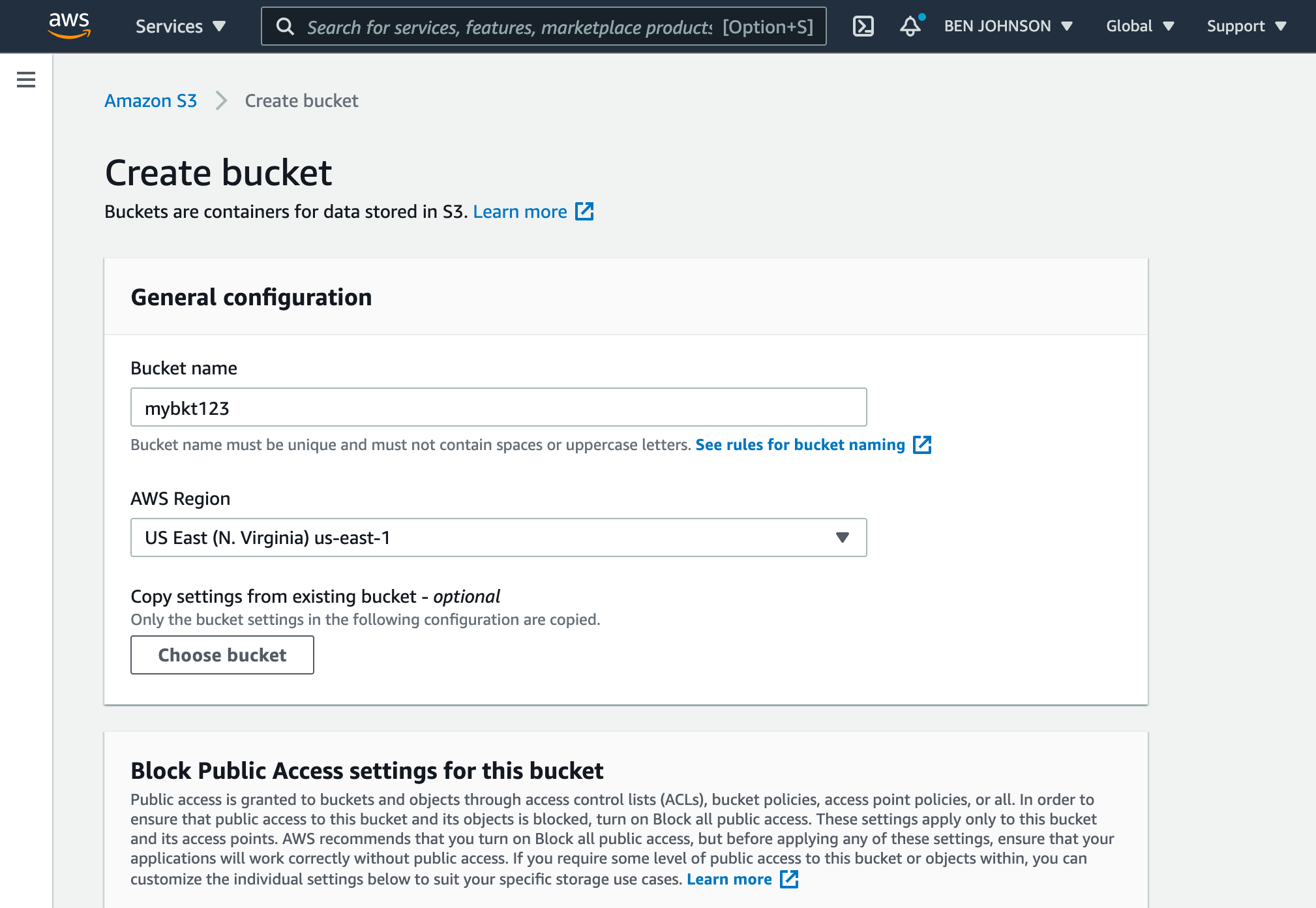Screen dimensions: 1316x908
Task: Open the See rules for bucket naming link
Action: (x=800, y=444)
